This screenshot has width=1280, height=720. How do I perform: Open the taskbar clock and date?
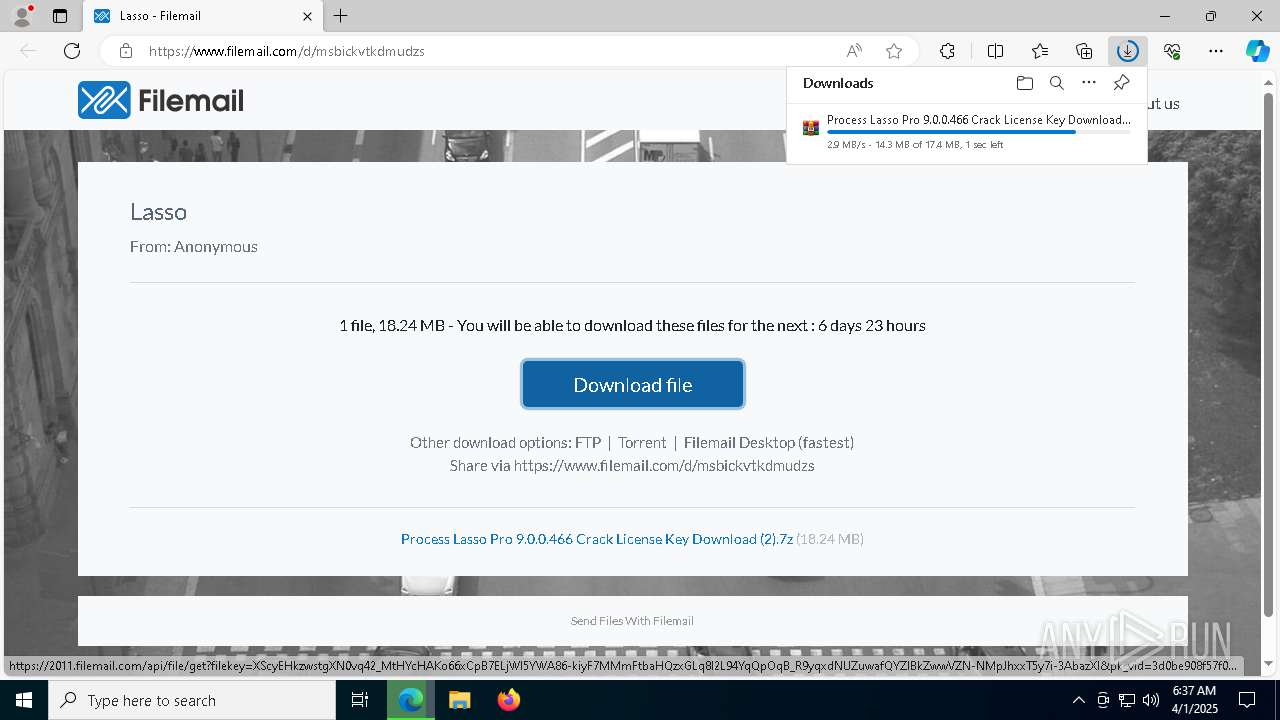[x=1194, y=700]
